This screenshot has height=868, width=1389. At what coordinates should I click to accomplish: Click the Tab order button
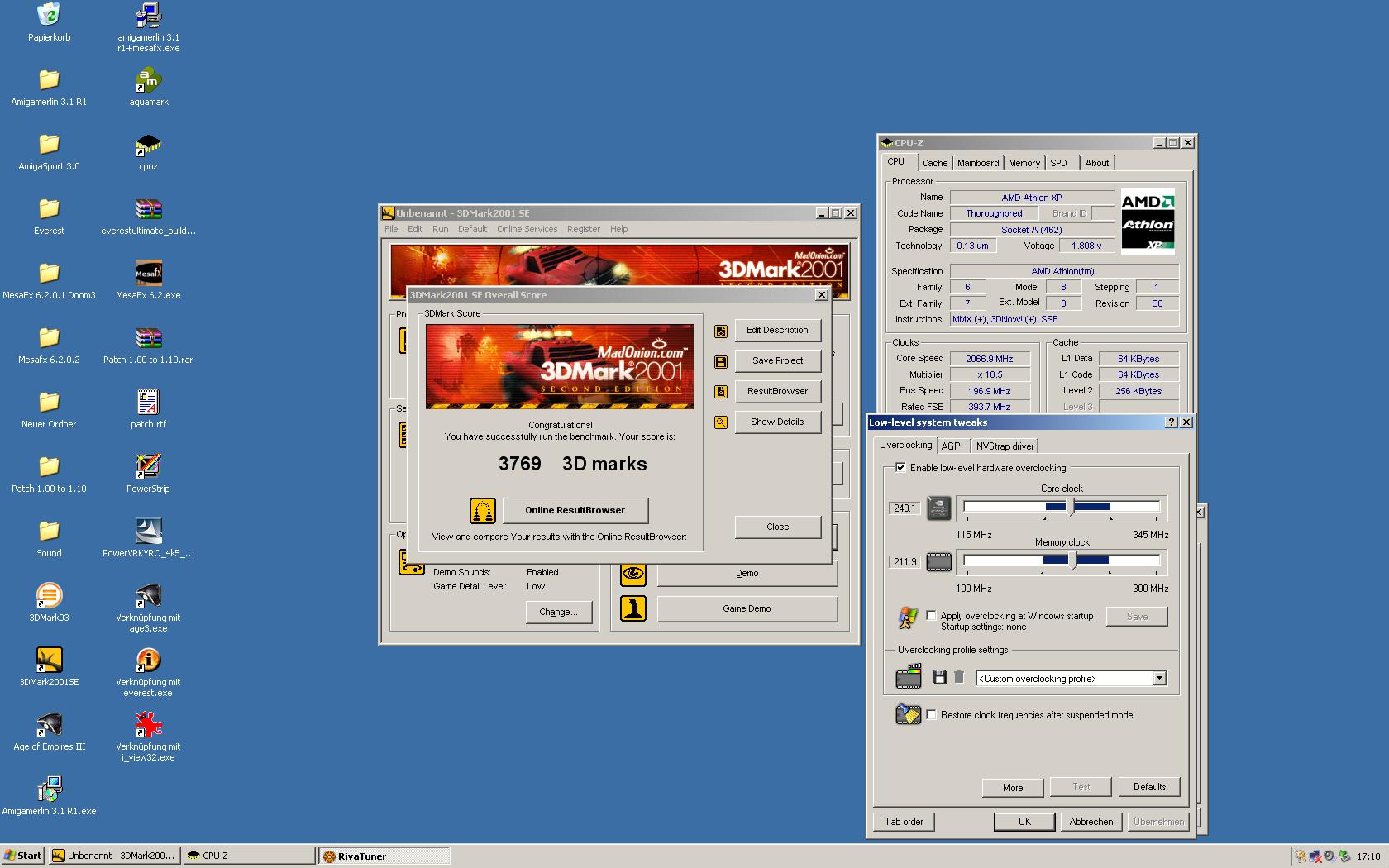(x=904, y=822)
